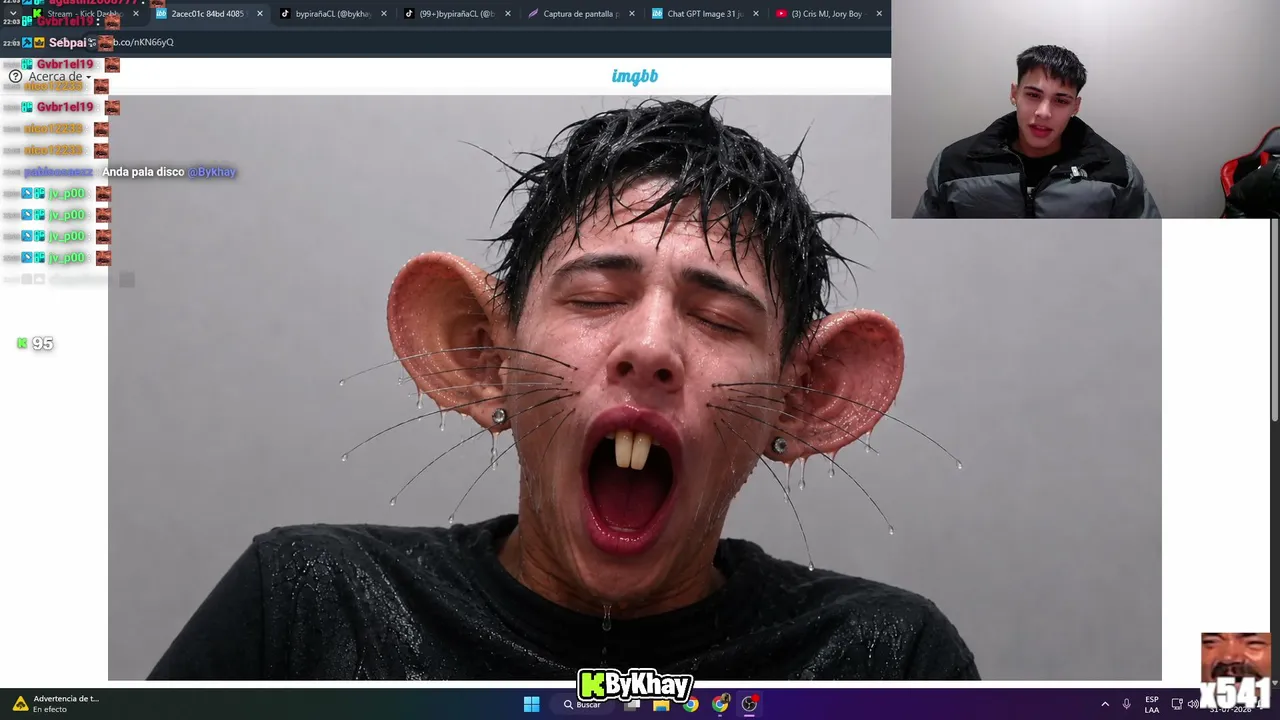Image resolution: width=1280 pixels, height=720 pixels.
Task: Close the (99+) bypirañaCL tab
Action: (x=508, y=14)
